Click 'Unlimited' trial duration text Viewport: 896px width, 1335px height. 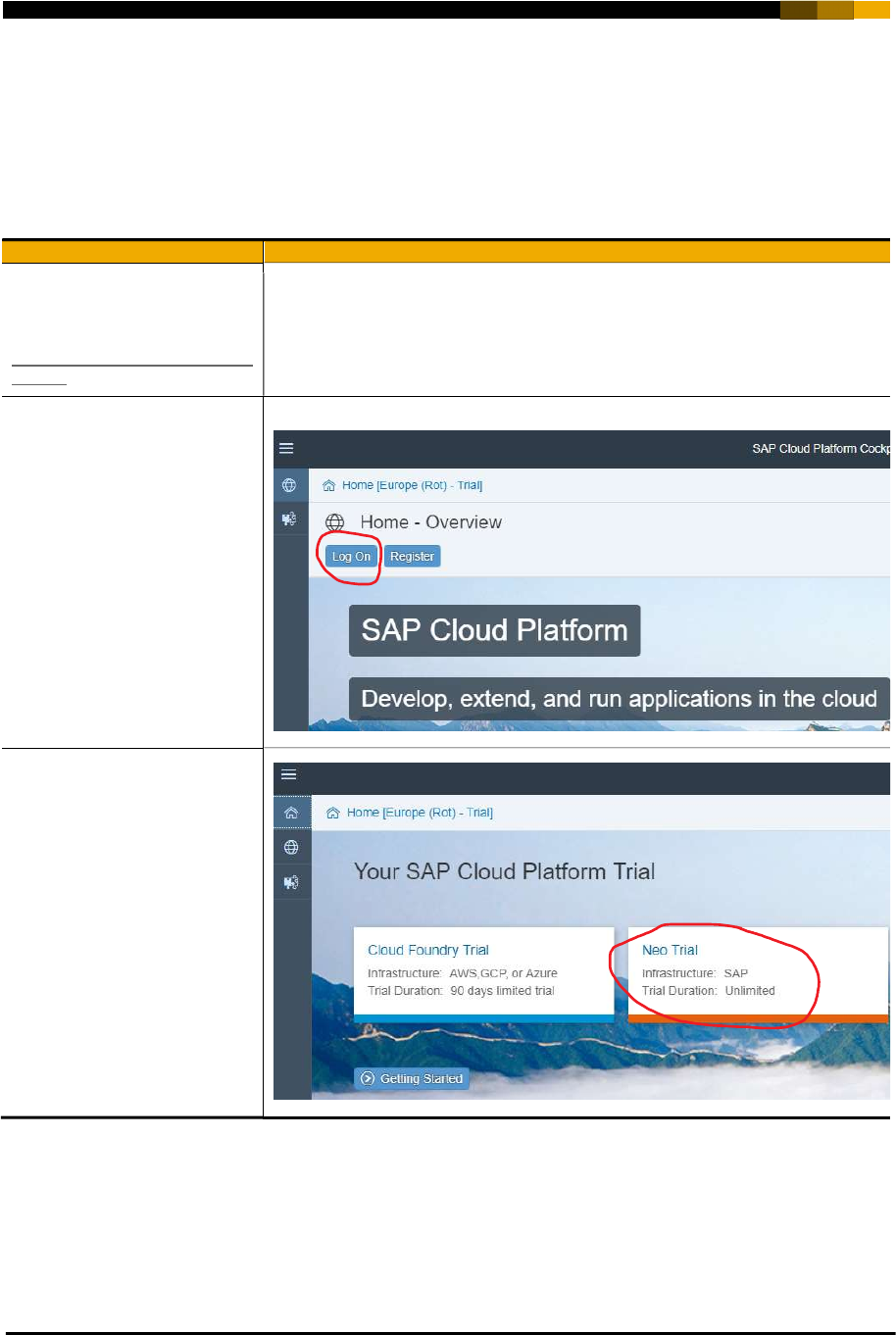(x=750, y=991)
